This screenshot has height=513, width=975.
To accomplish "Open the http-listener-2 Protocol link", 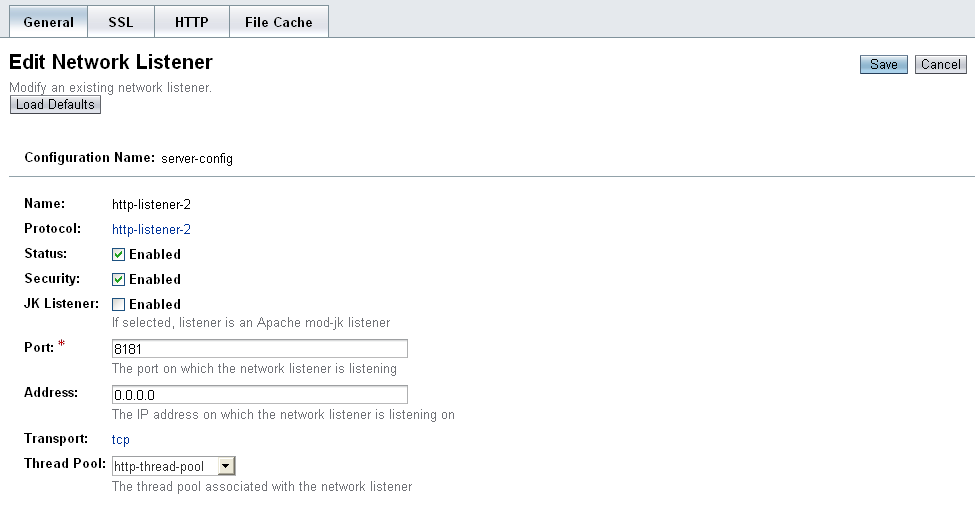I will pos(151,229).
